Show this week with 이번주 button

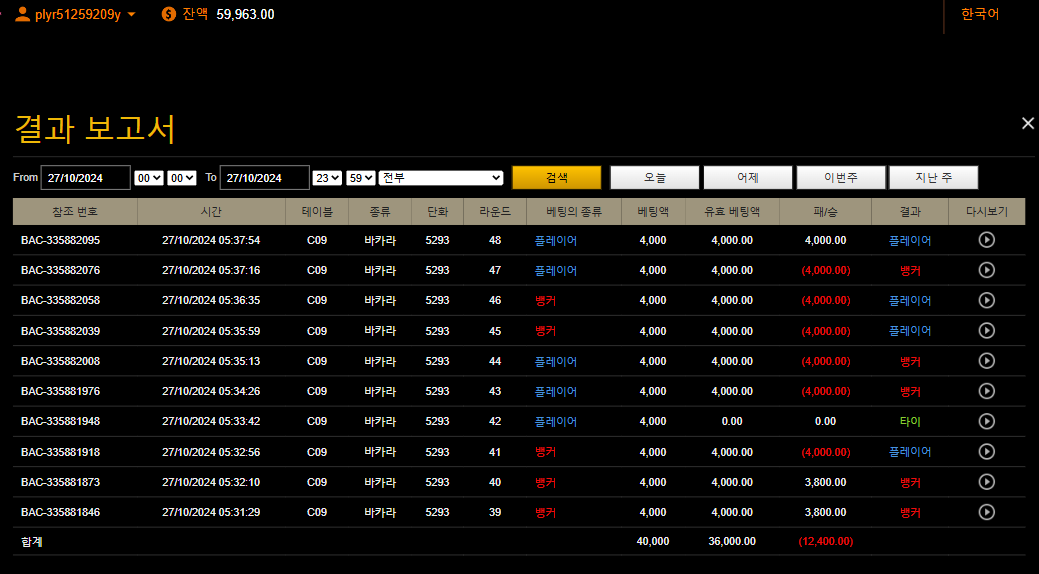(840, 177)
